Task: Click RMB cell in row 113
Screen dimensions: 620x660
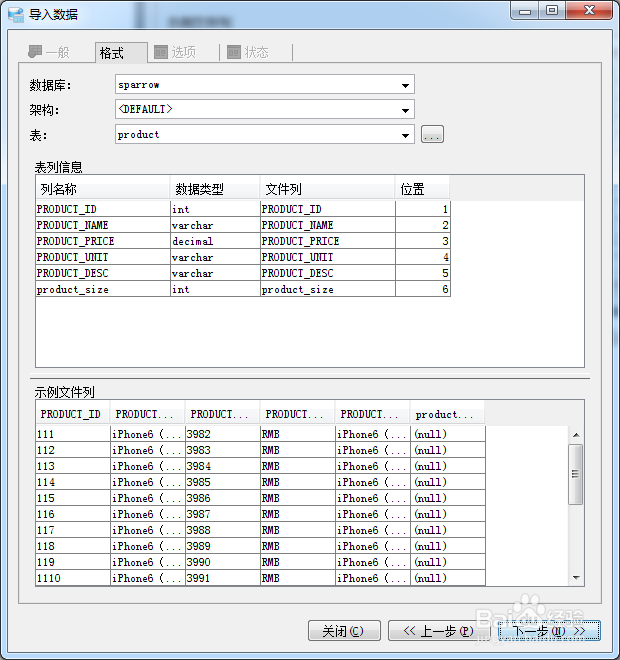Action: (298, 466)
